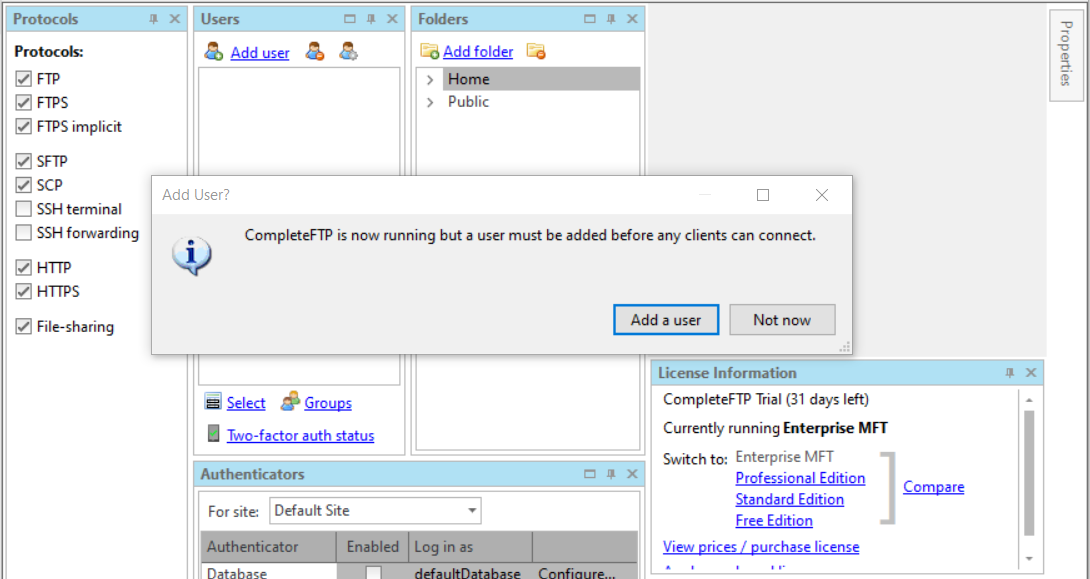Image resolution: width=1090 pixels, height=579 pixels.
Task: Maximize the Authenticators panel
Action: coord(590,474)
